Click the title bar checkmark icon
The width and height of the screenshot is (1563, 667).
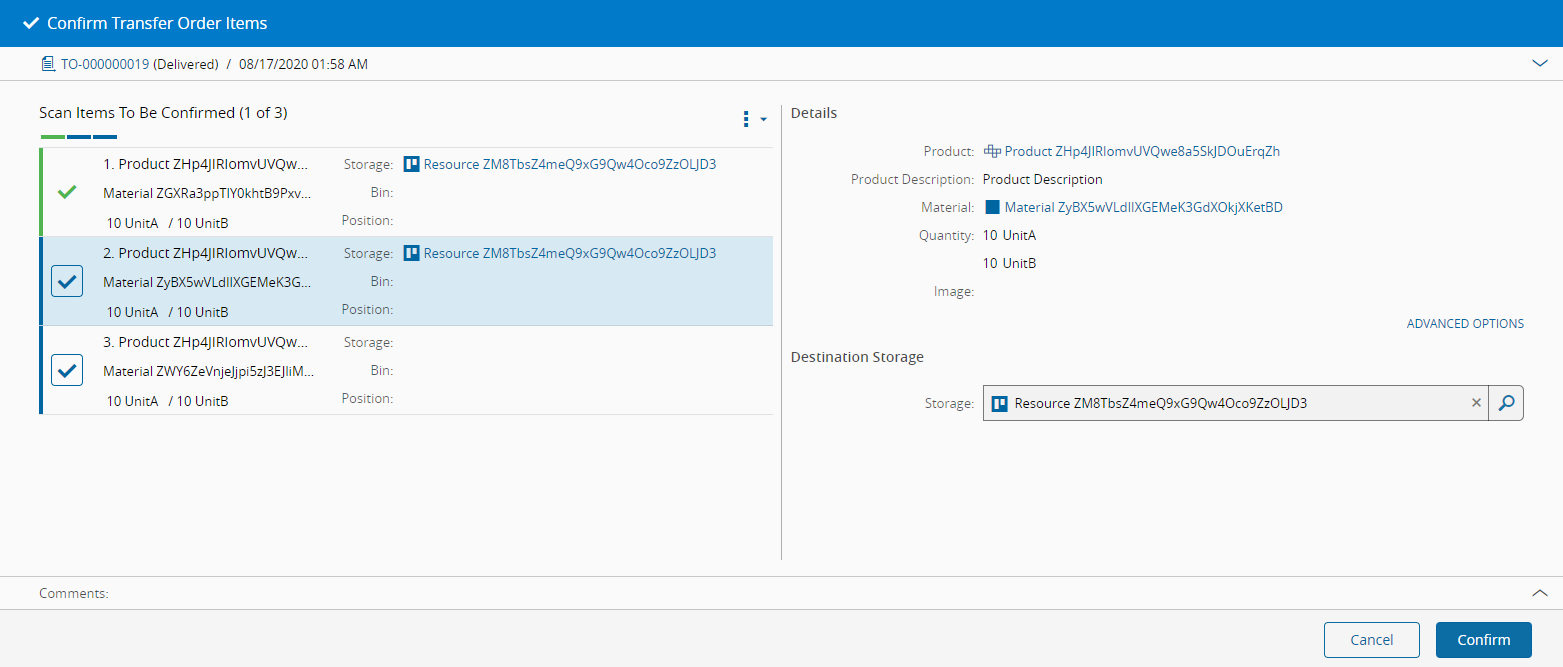31,23
